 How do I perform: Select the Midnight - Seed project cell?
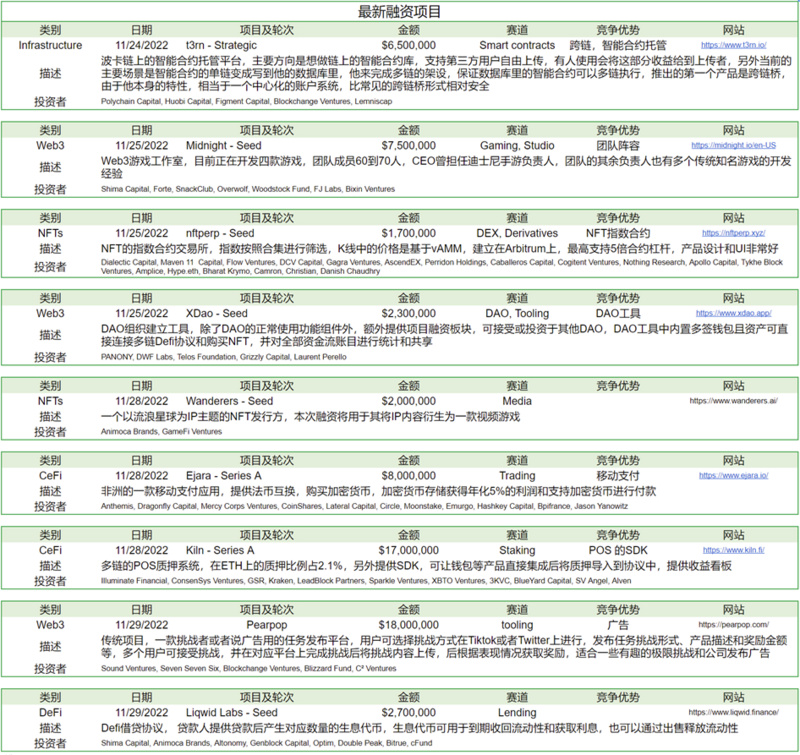pyautogui.click(x=226, y=145)
